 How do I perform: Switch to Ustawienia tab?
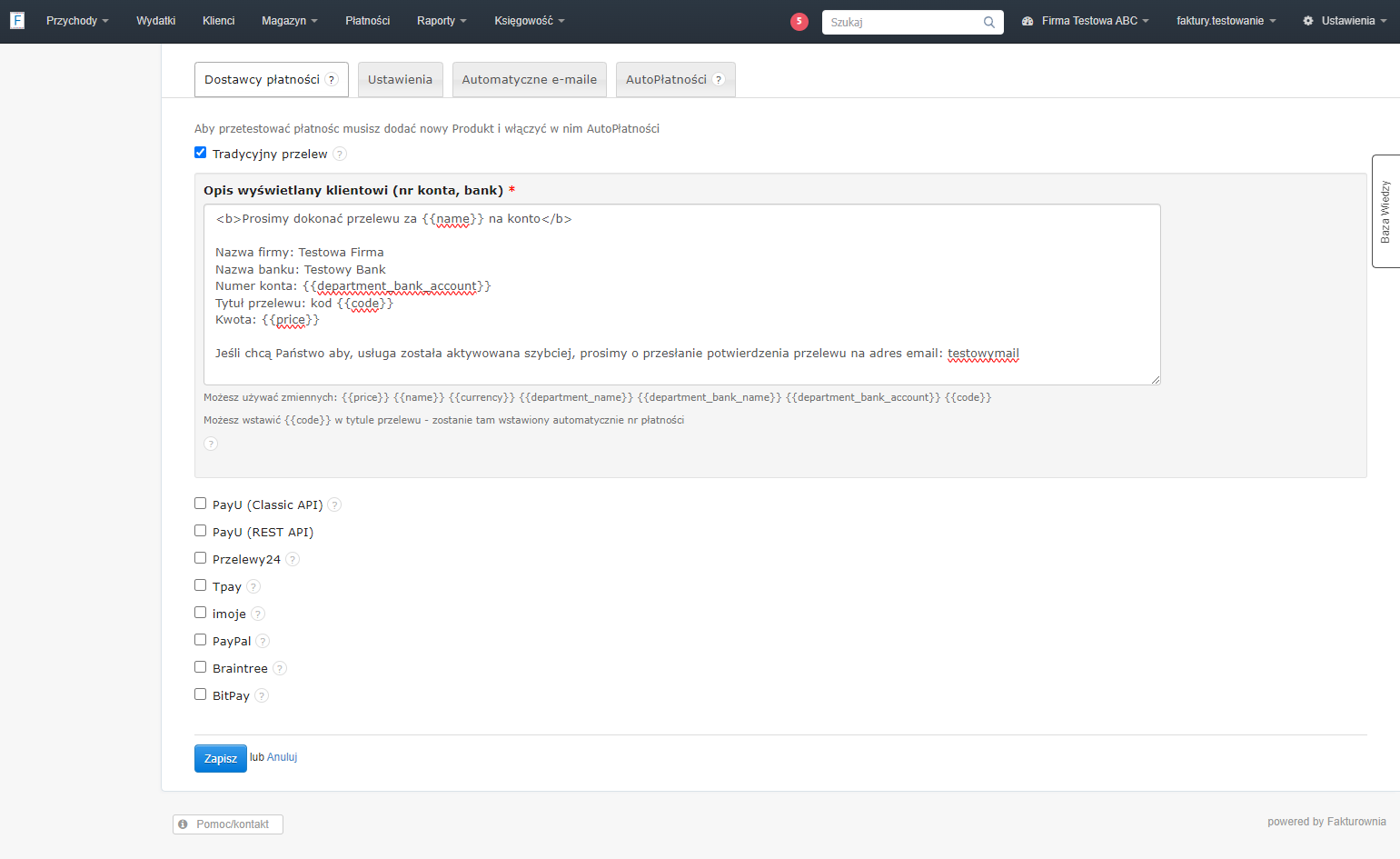coord(401,79)
